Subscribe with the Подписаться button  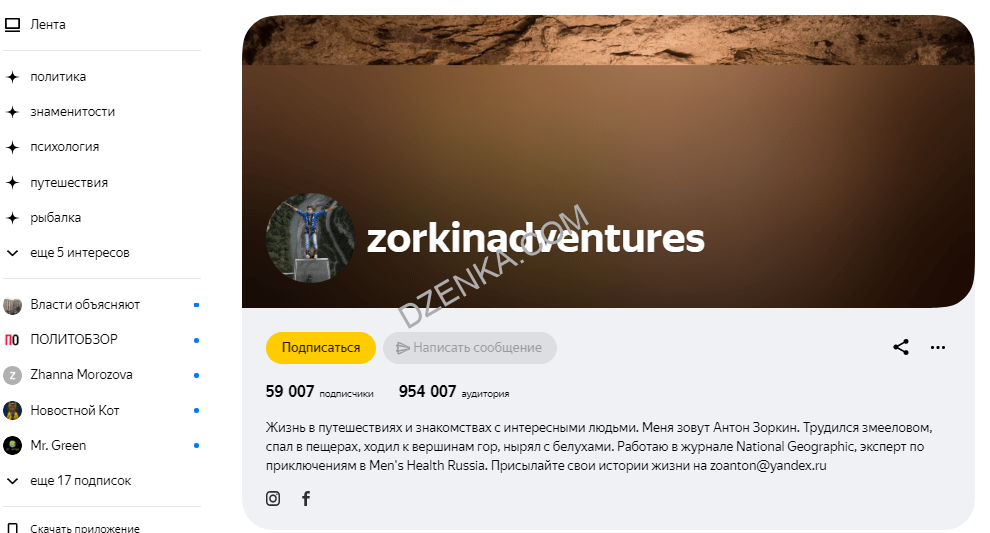coord(321,347)
